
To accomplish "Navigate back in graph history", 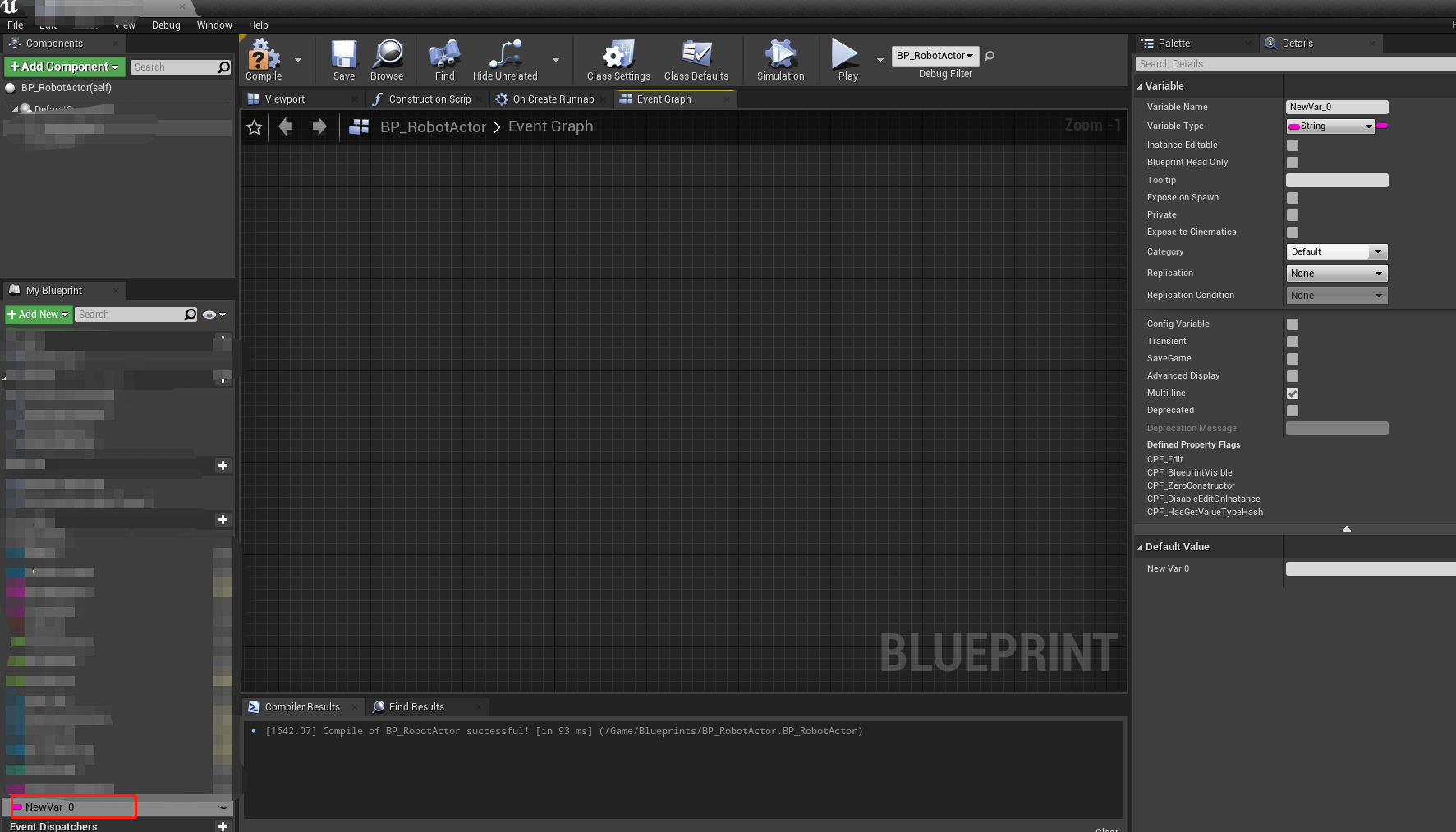I will (x=286, y=126).
